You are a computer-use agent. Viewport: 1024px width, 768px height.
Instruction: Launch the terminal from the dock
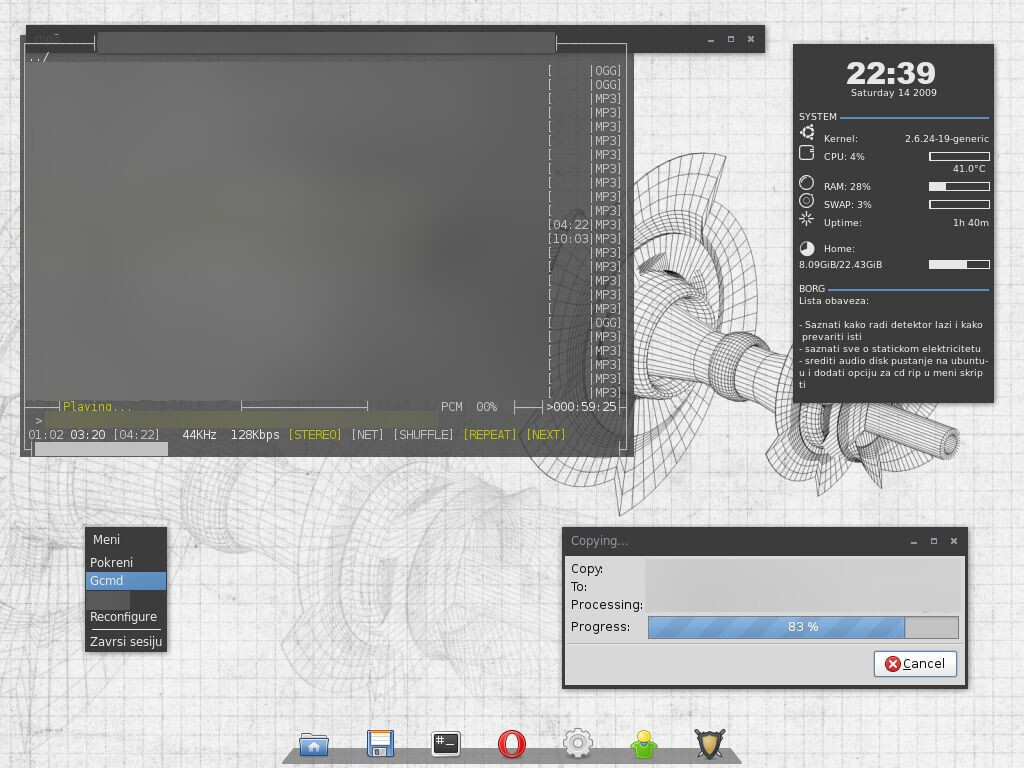445,743
